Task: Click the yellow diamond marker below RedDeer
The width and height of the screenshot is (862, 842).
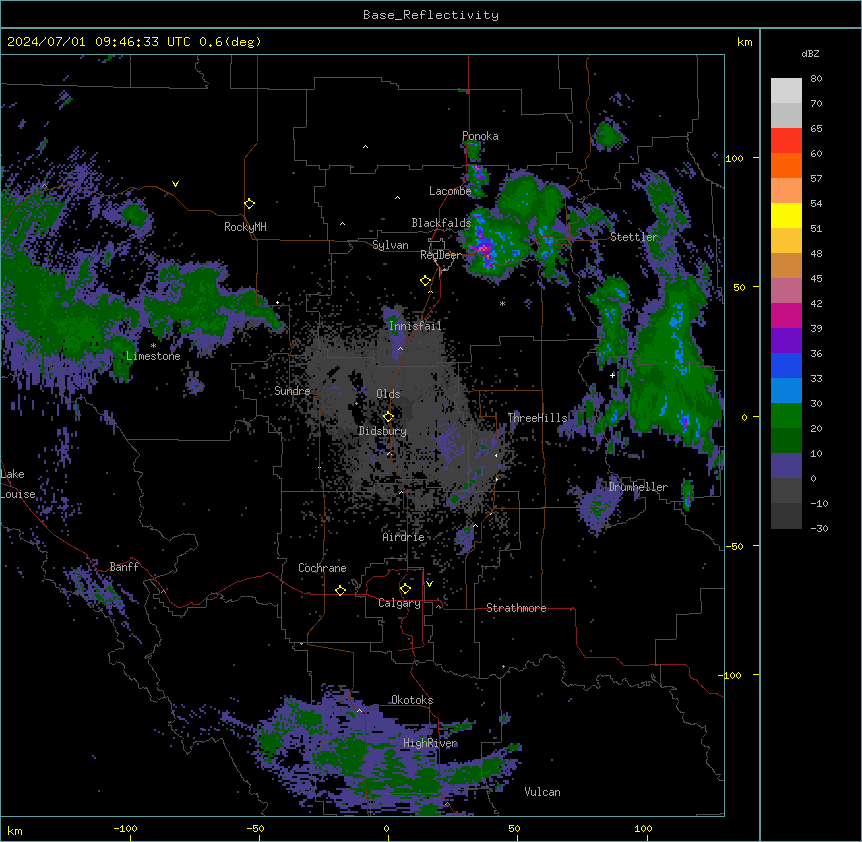Action: tap(425, 281)
